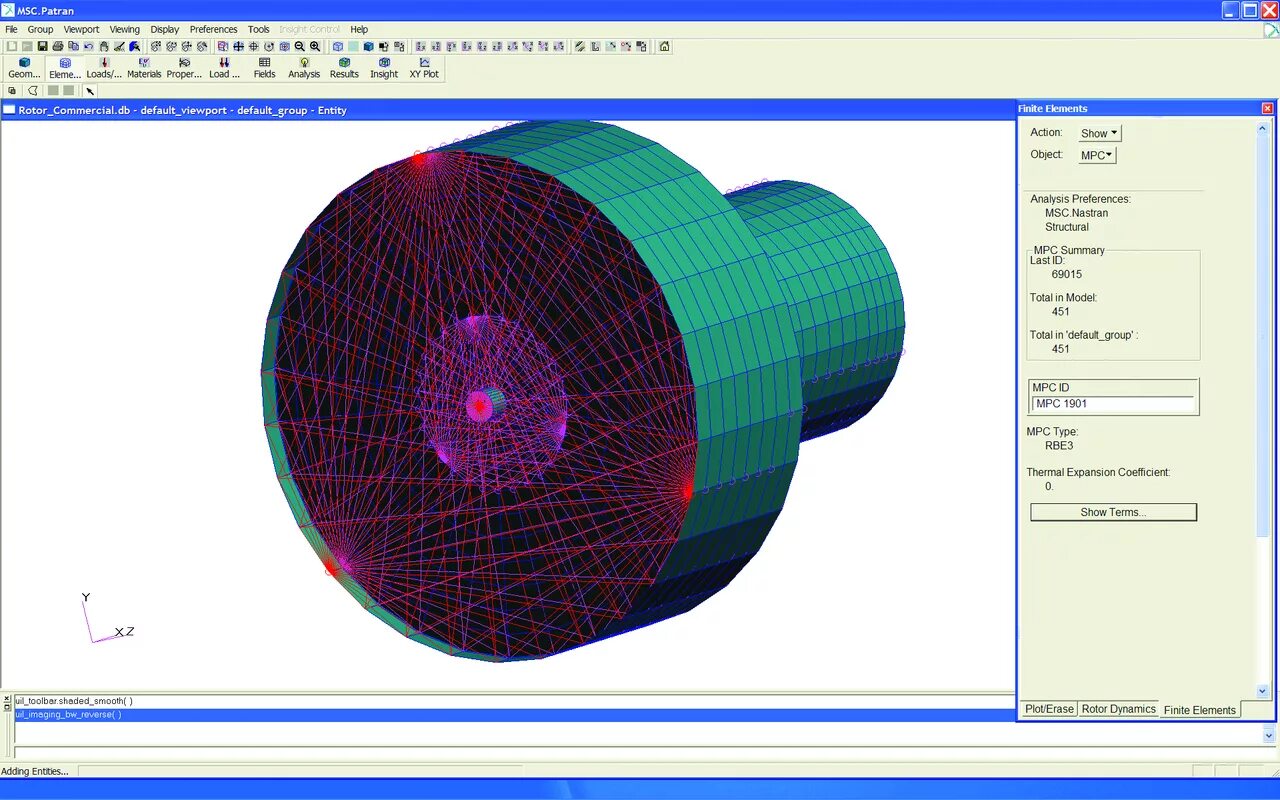Open the Help menu
This screenshot has width=1280, height=800.
coord(359,29)
